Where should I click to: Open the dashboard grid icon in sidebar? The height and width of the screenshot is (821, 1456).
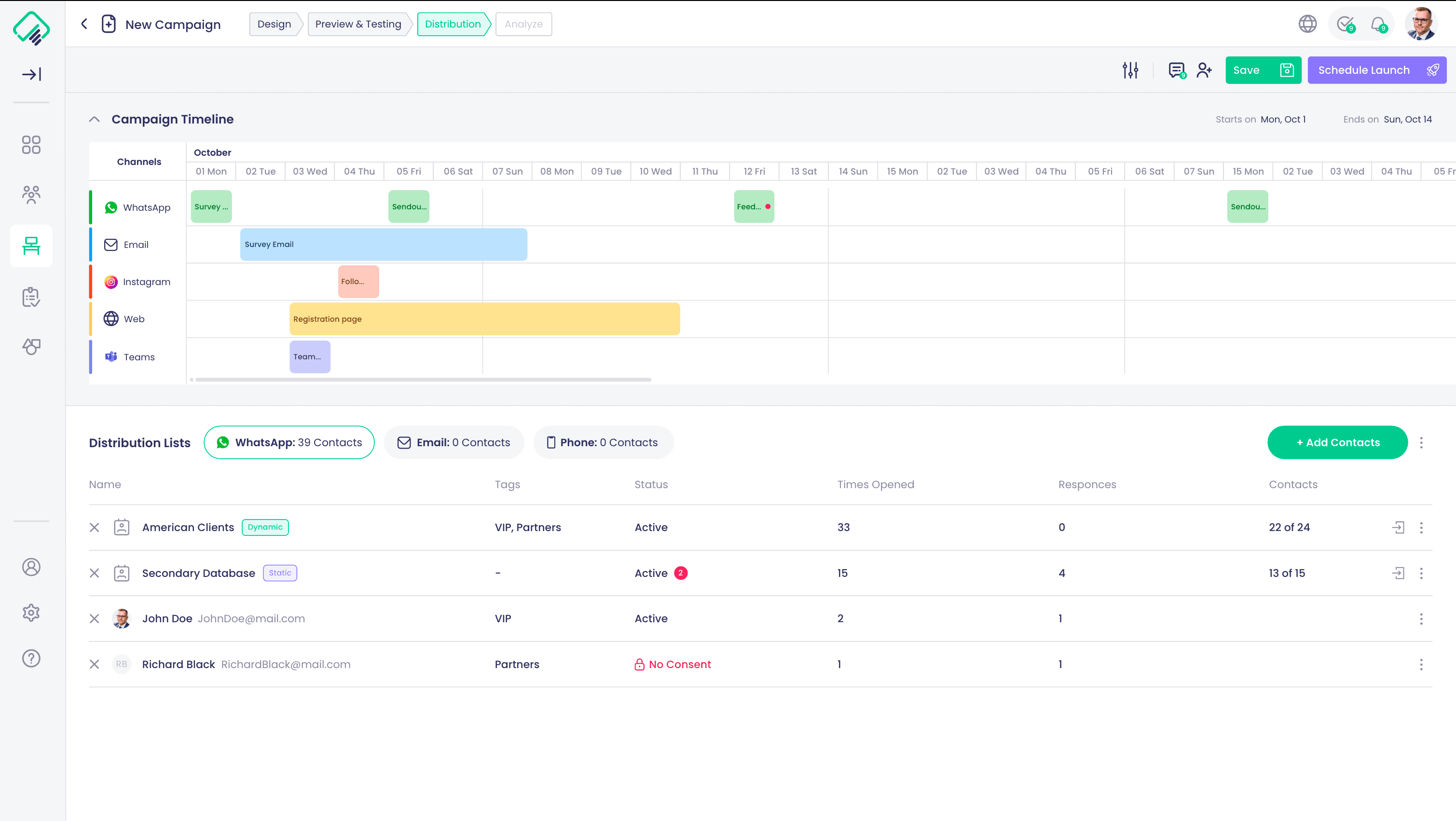(31, 145)
